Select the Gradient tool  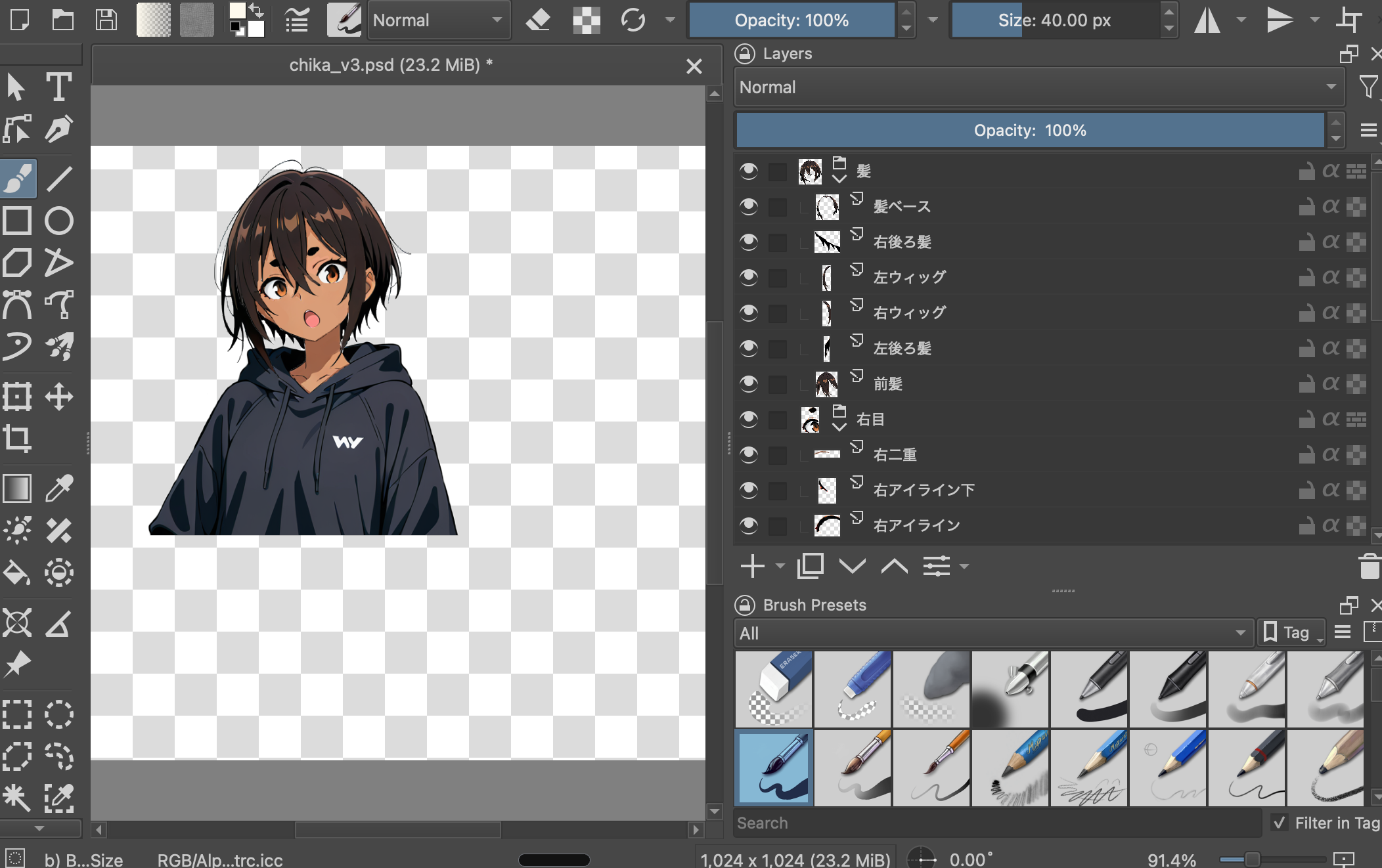tap(17, 488)
